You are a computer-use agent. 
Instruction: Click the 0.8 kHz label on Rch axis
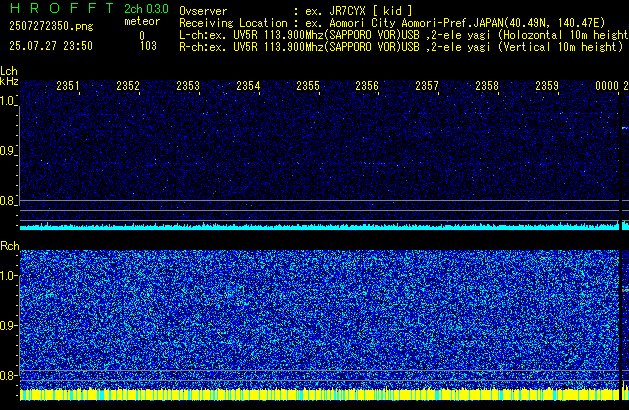click(8, 375)
